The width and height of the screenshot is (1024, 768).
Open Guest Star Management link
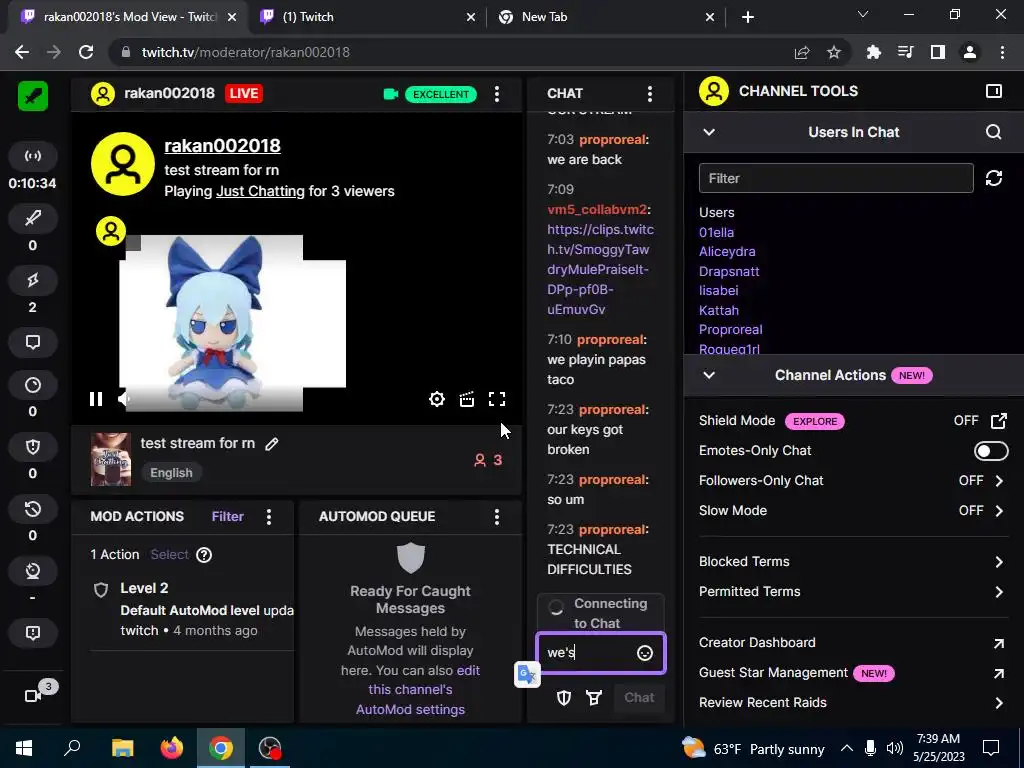click(853, 673)
